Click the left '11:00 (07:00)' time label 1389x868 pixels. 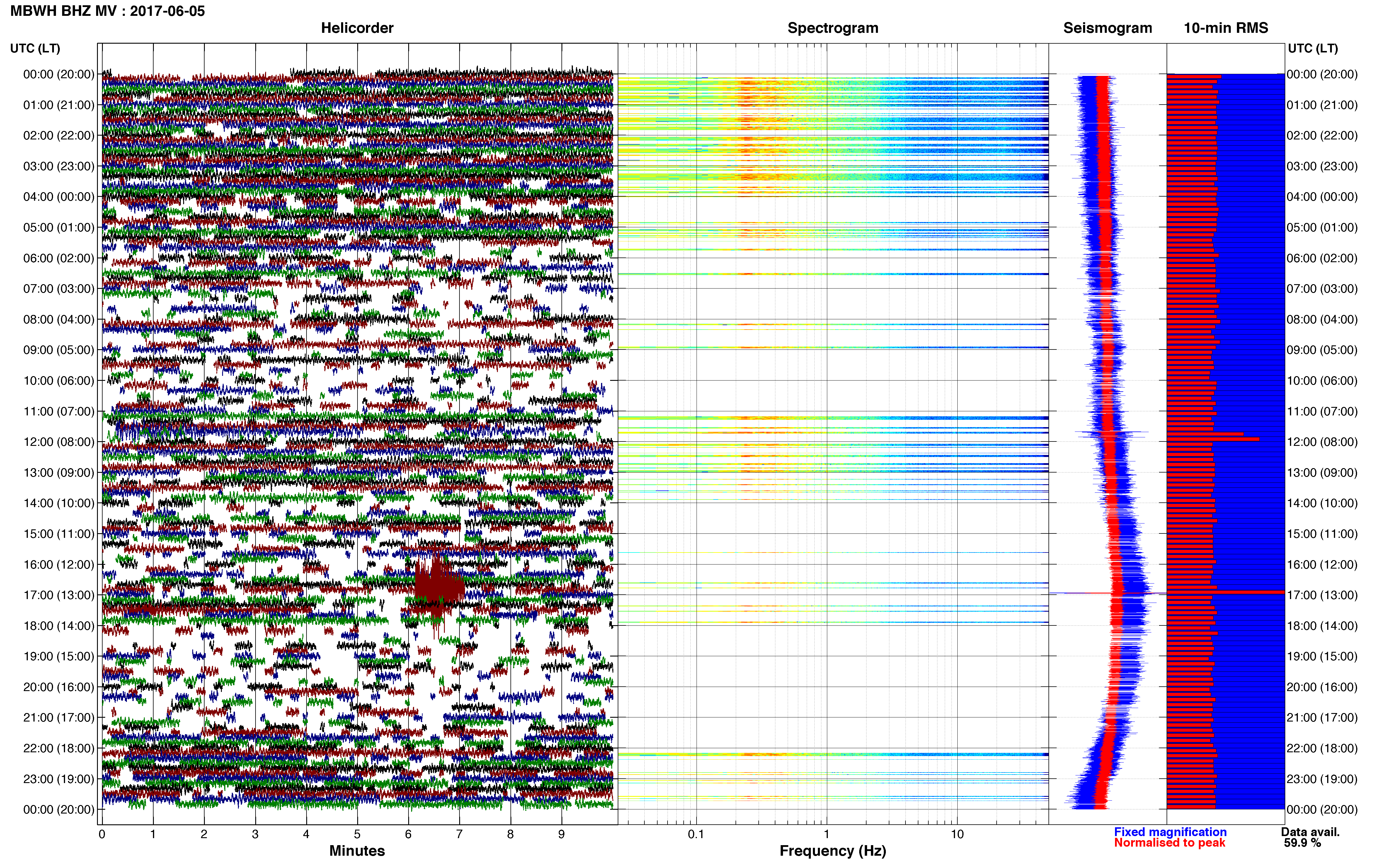tap(59, 412)
